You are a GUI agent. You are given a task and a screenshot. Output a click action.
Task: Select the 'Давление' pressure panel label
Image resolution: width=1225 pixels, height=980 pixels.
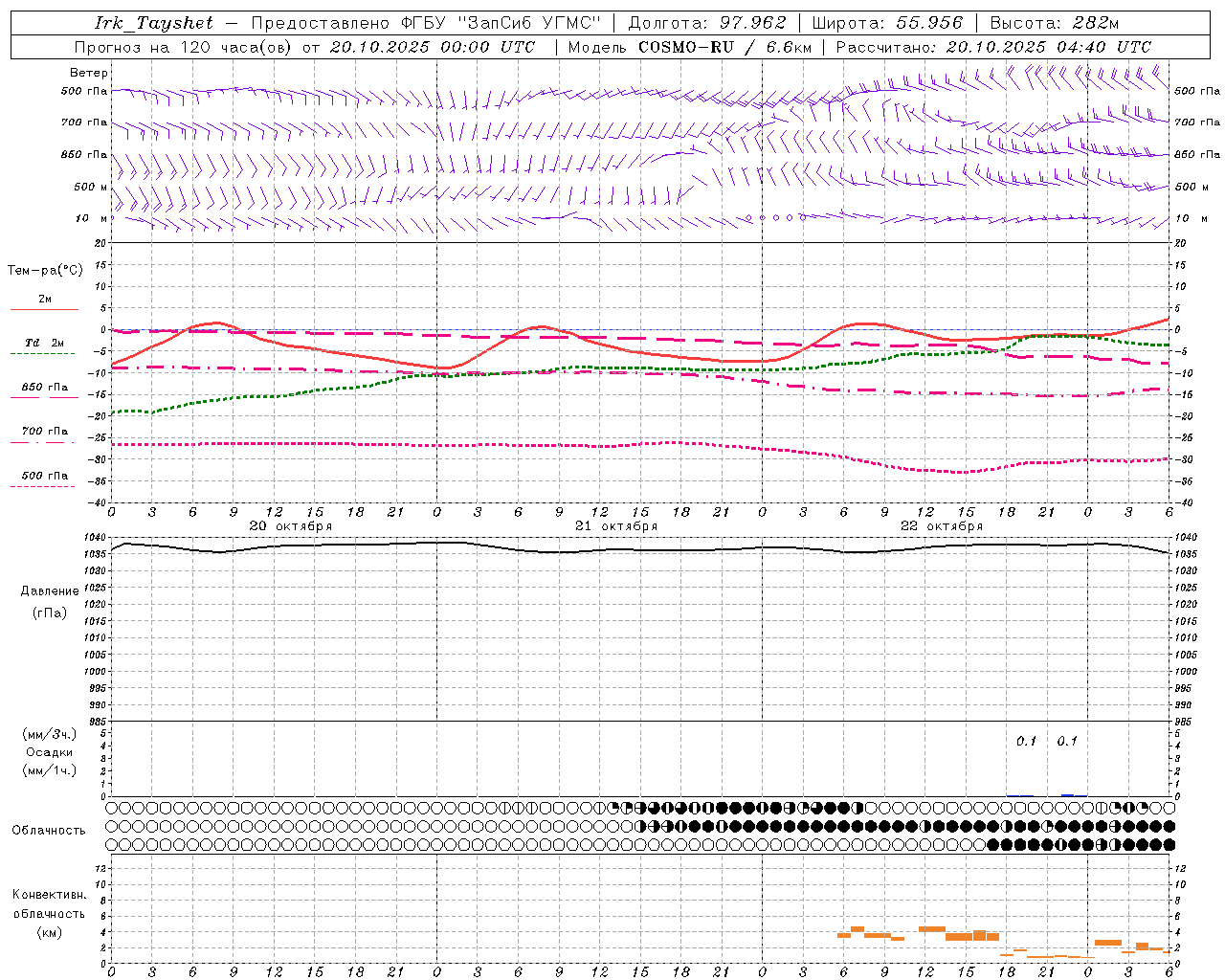click(50, 591)
